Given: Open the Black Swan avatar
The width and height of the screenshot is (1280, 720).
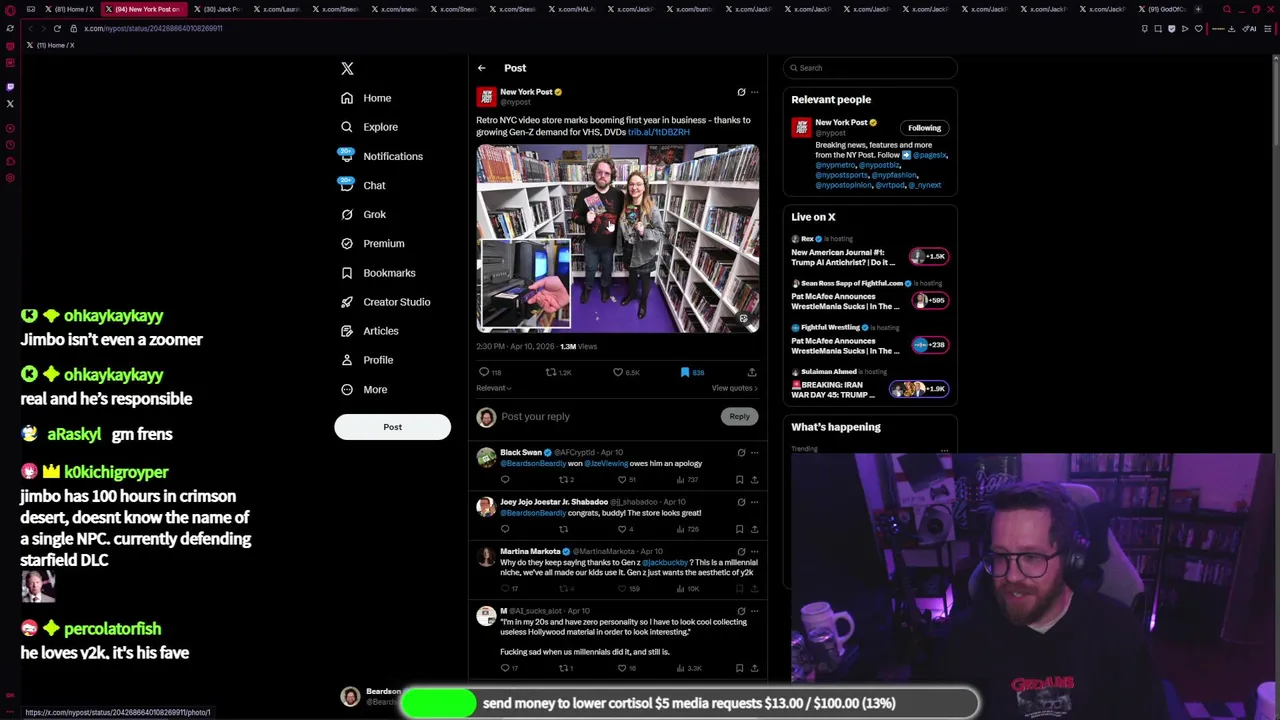Looking at the screenshot, I should pyautogui.click(x=486, y=457).
